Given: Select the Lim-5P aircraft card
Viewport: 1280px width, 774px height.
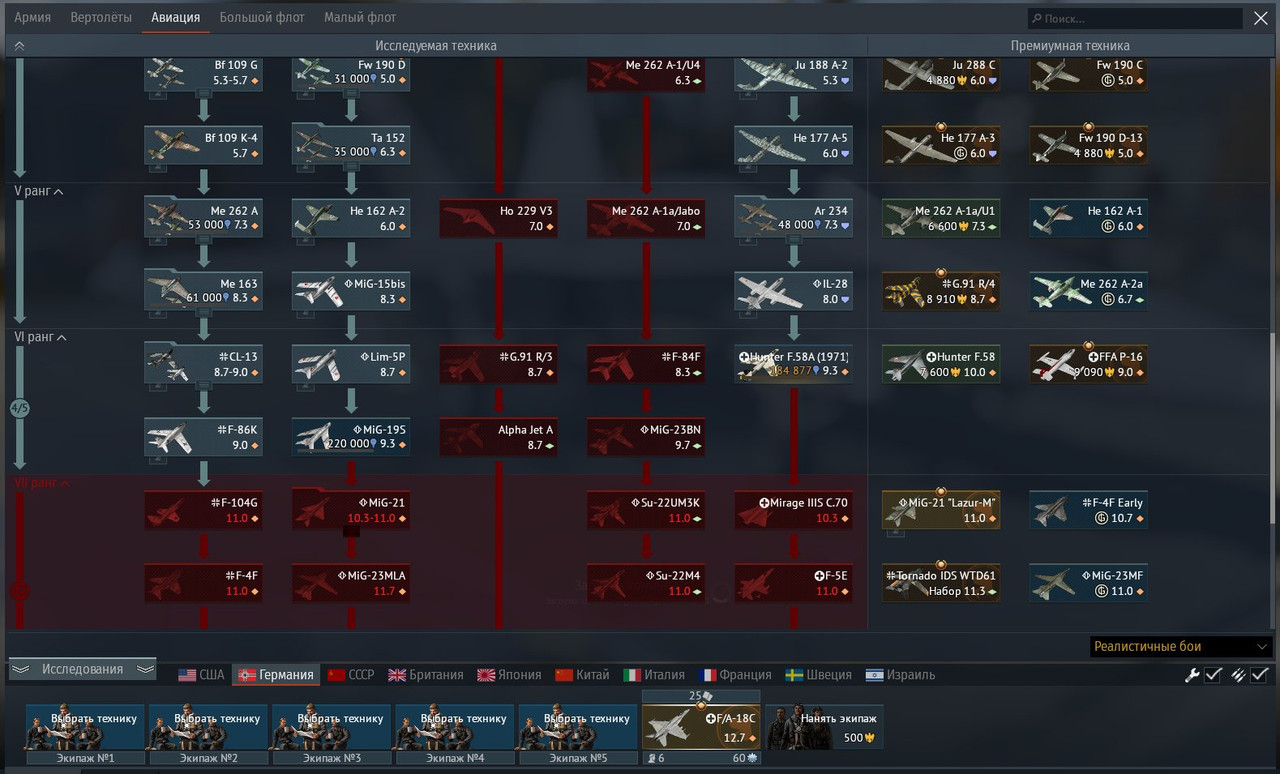Looking at the screenshot, I should 351,364.
